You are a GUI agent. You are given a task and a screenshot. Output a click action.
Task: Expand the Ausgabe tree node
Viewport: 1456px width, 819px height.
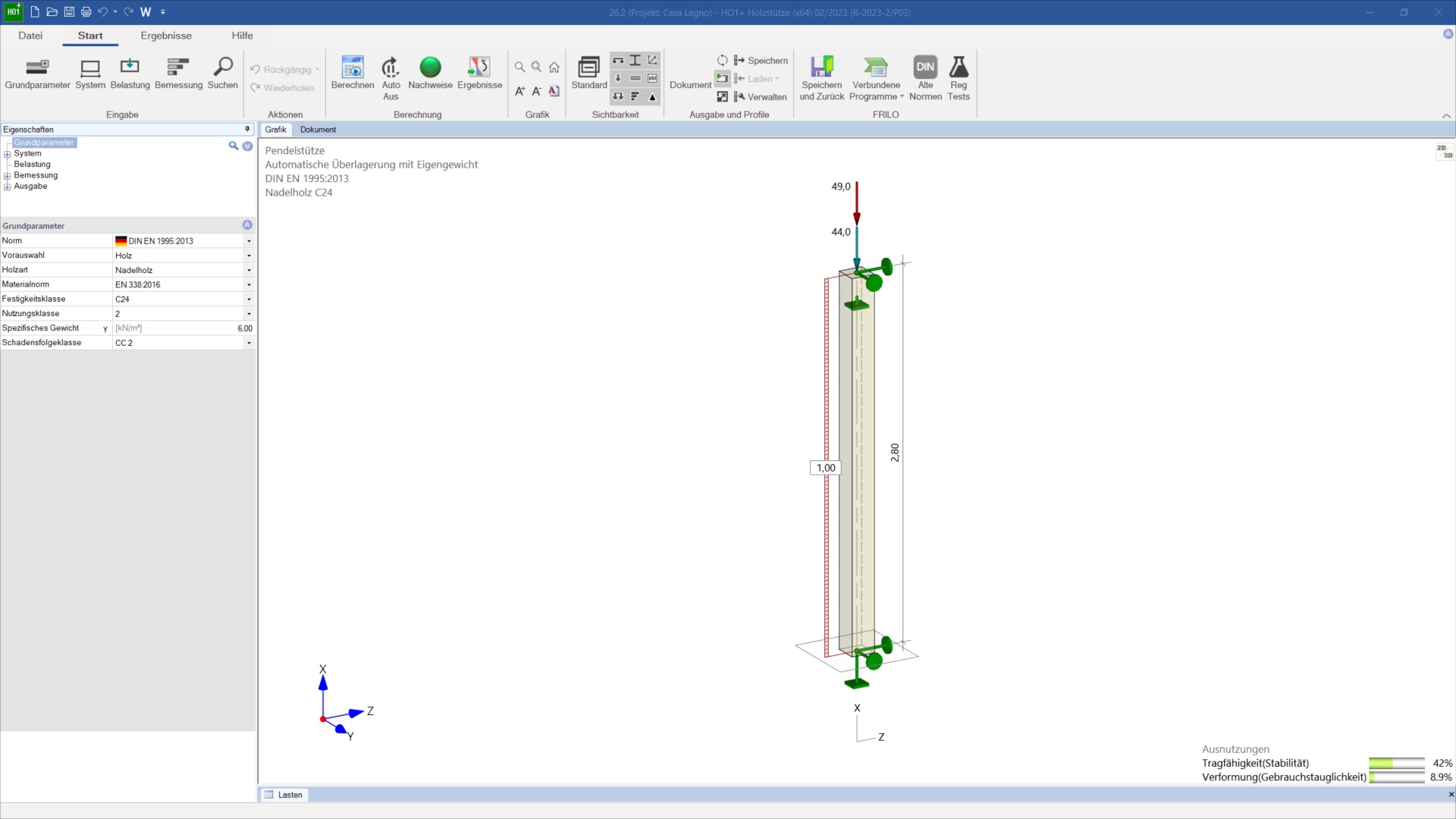click(x=8, y=187)
